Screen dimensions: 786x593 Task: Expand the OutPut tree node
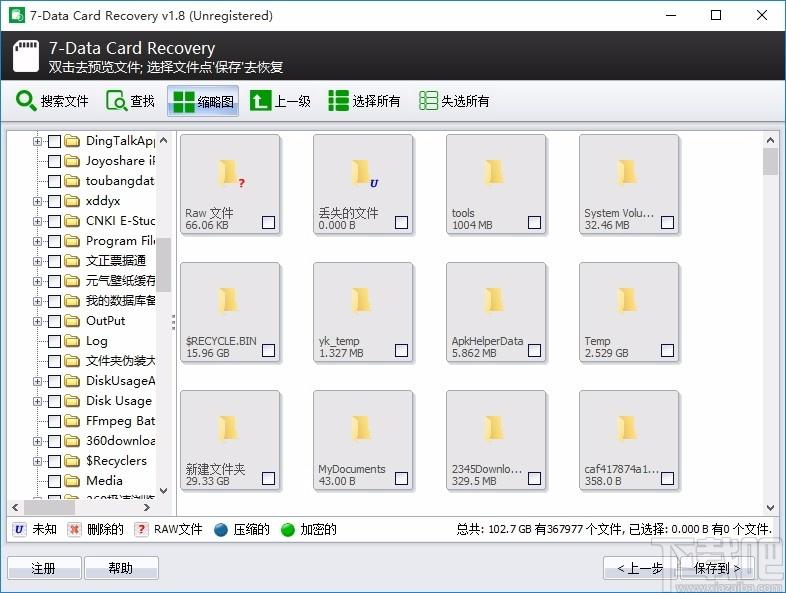pos(38,321)
